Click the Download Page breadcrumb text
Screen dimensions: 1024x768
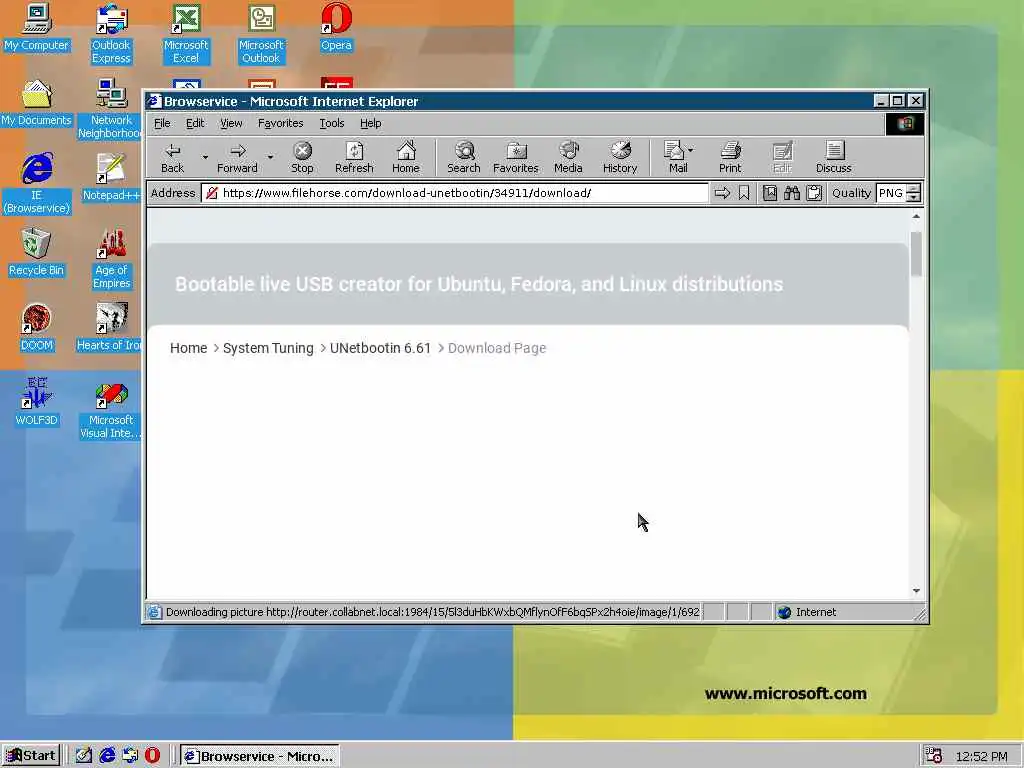tap(497, 348)
